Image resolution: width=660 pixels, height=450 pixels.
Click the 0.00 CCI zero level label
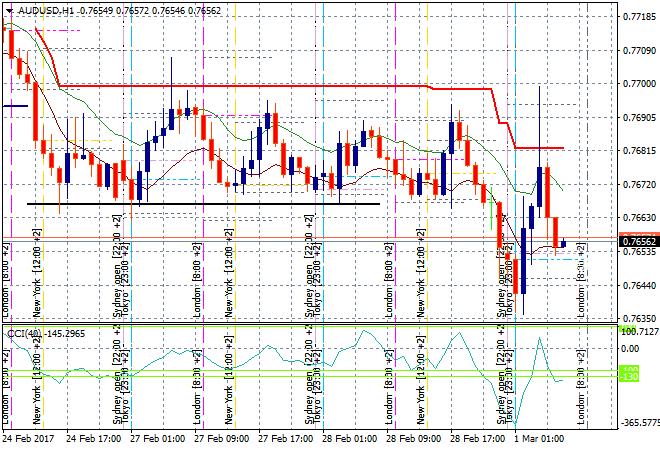point(630,348)
